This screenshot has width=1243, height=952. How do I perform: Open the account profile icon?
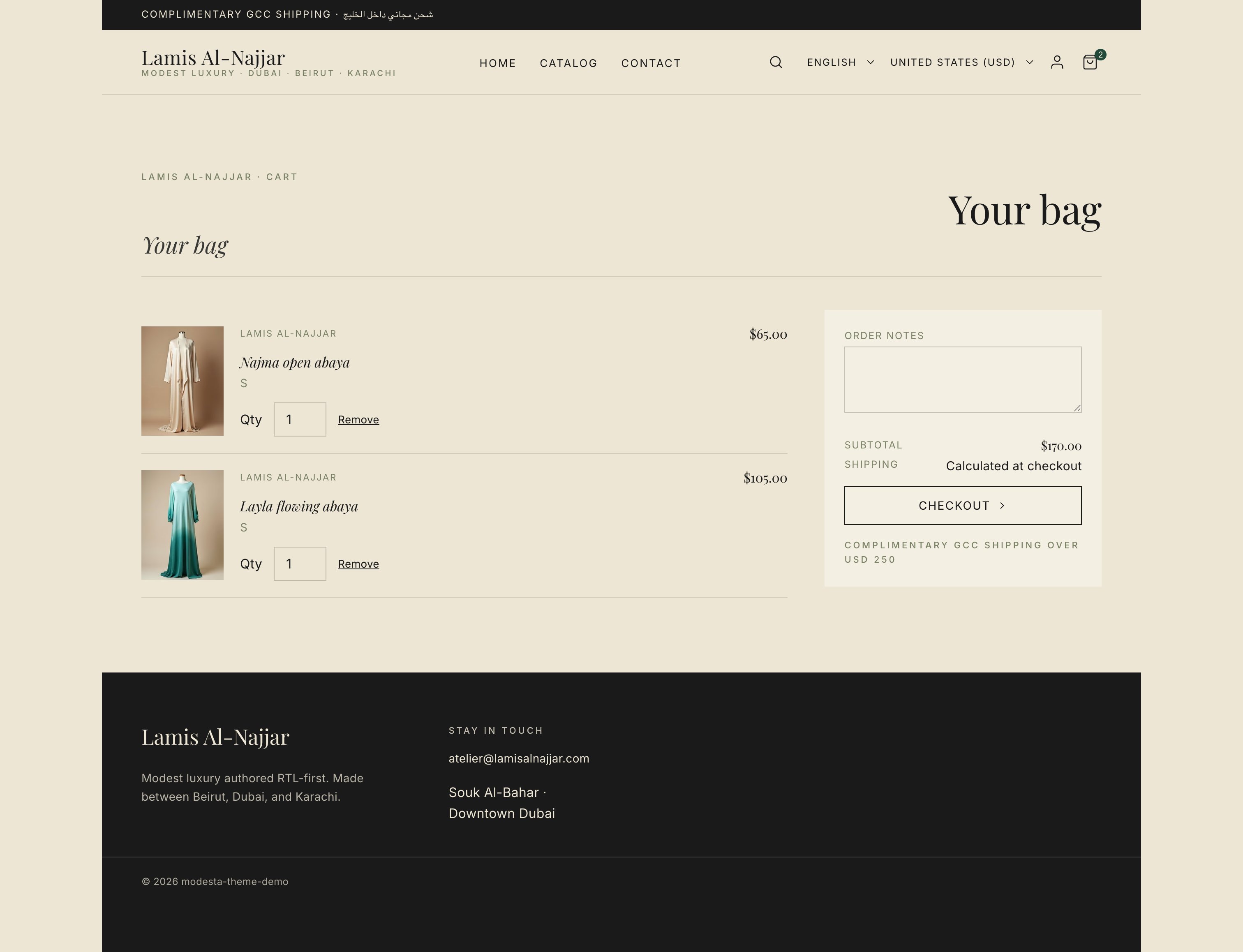(x=1057, y=62)
